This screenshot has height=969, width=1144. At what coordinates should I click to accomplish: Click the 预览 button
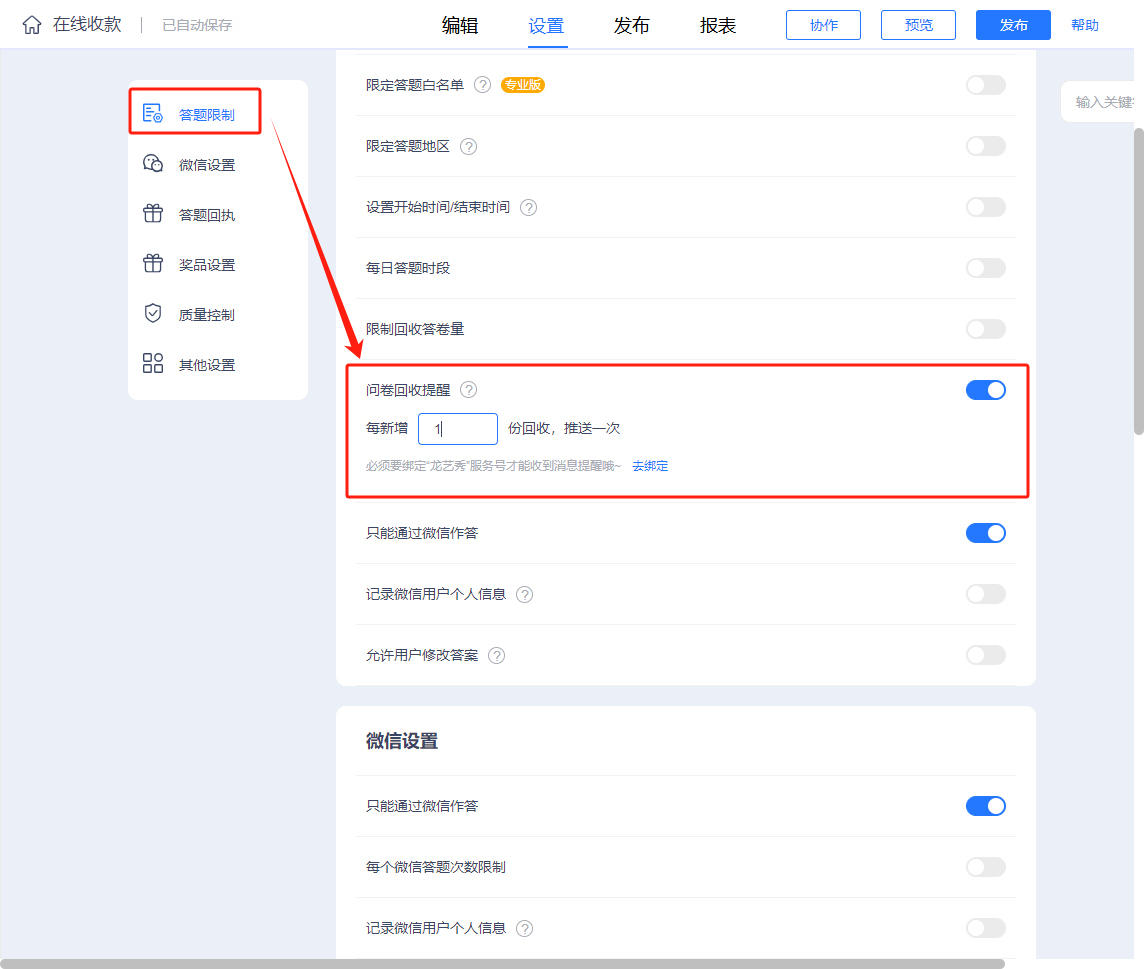tap(919, 25)
